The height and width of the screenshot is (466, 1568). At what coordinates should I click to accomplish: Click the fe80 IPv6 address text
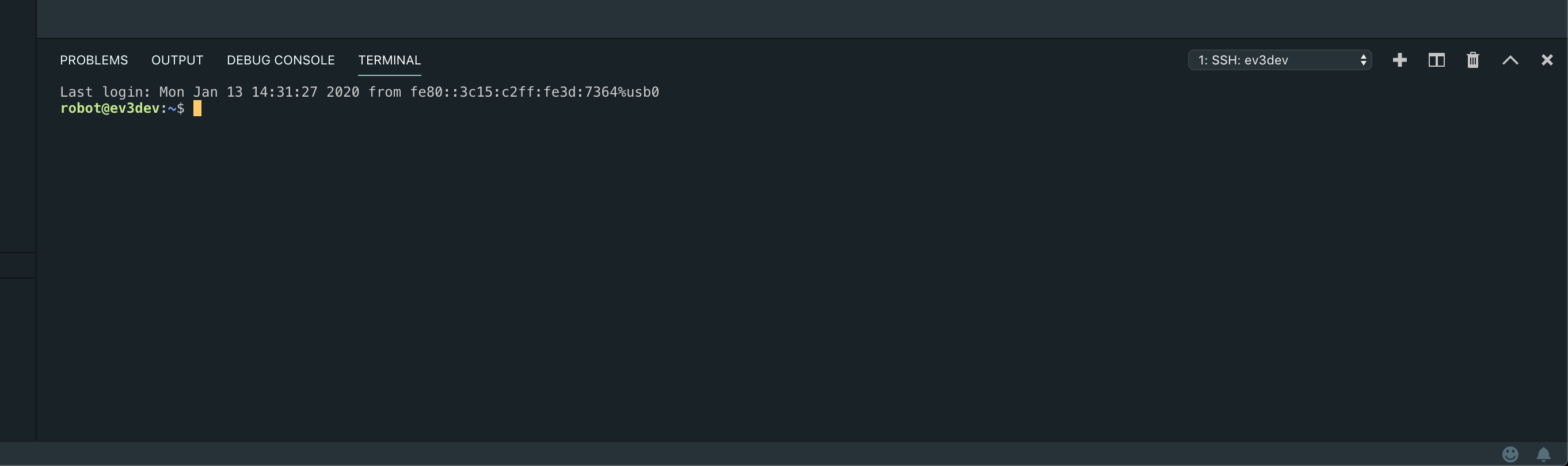pos(534,92)
